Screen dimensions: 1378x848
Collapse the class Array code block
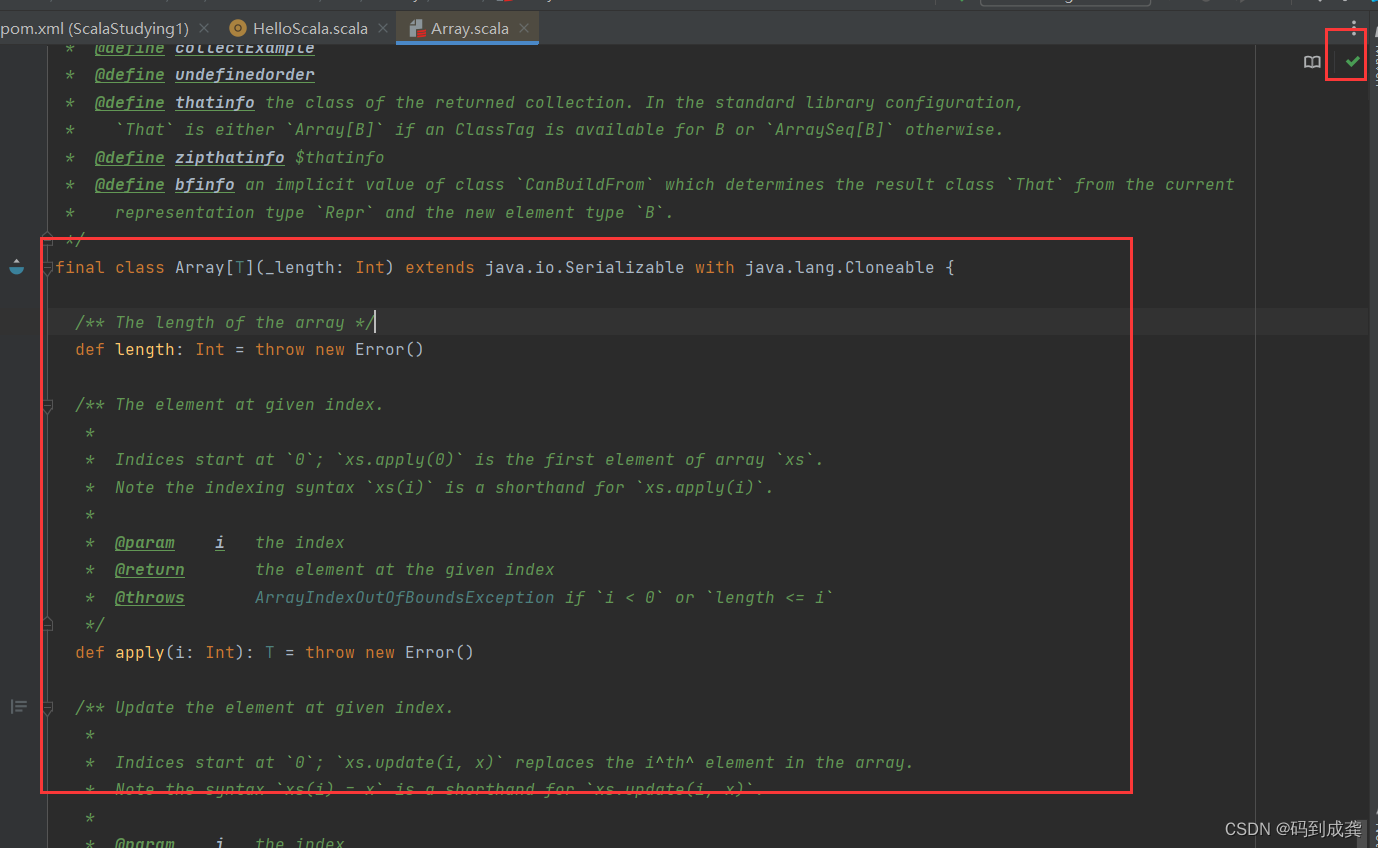[x=47, y=267]
